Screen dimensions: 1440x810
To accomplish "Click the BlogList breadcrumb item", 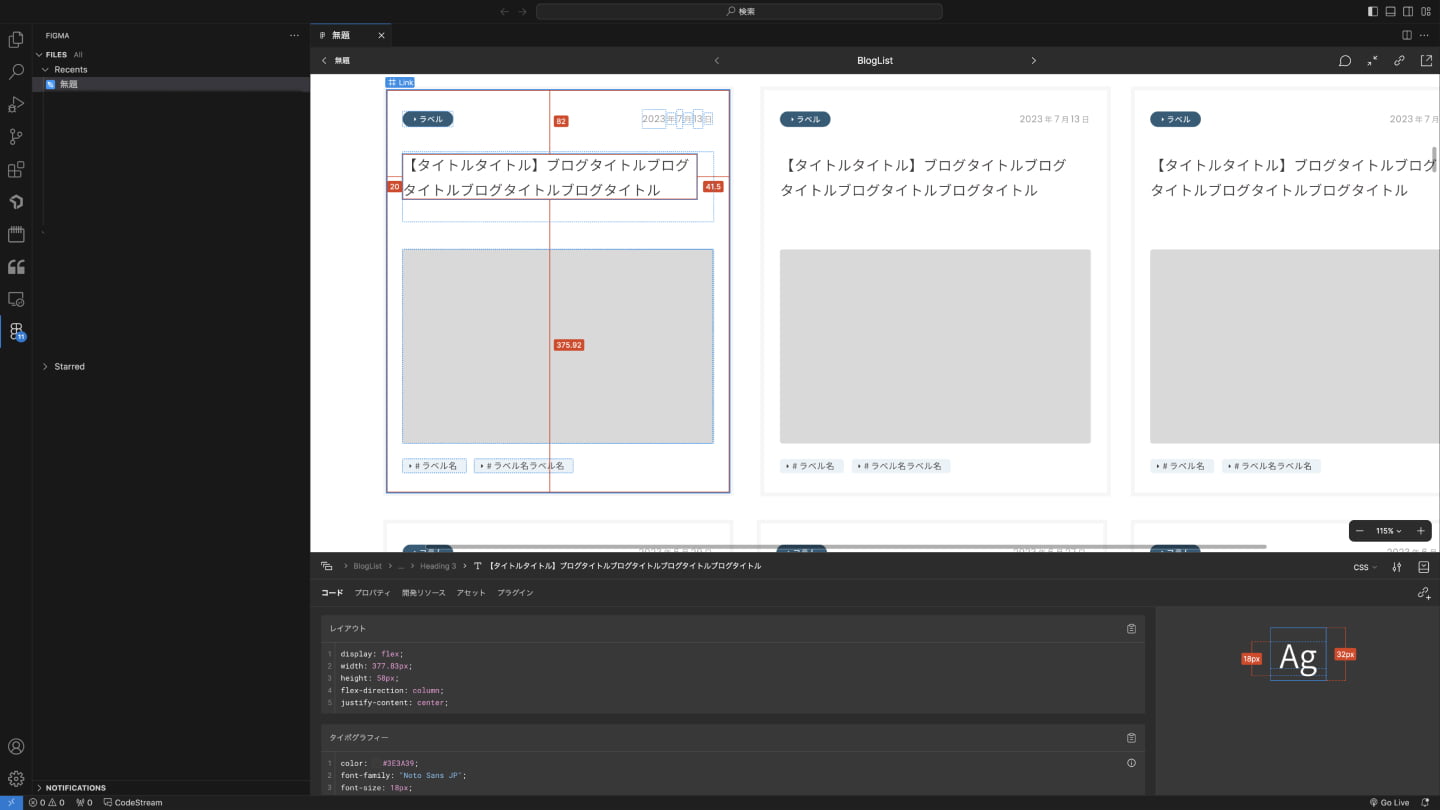I will pyautogui.click(x=367, y=566).
